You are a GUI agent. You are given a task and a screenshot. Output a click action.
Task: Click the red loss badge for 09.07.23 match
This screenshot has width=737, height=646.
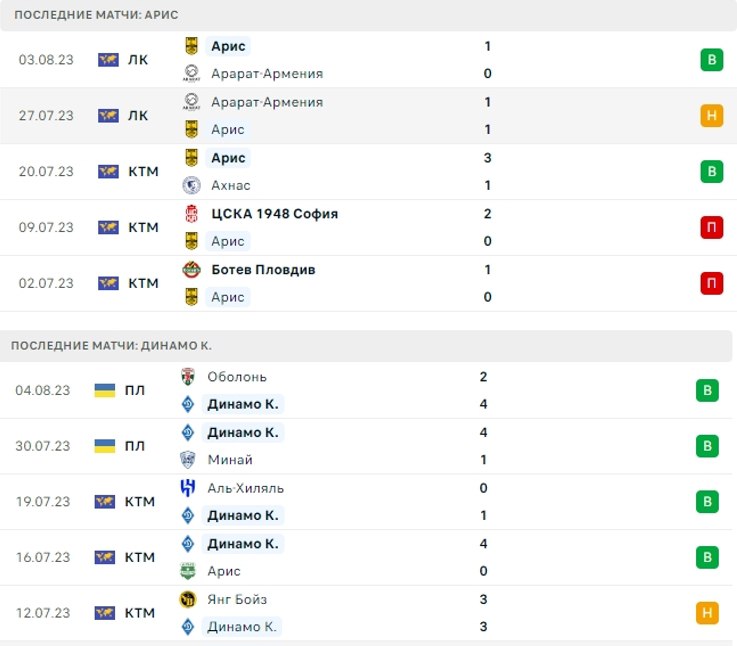pyautogui.click(x=711, y=227)
